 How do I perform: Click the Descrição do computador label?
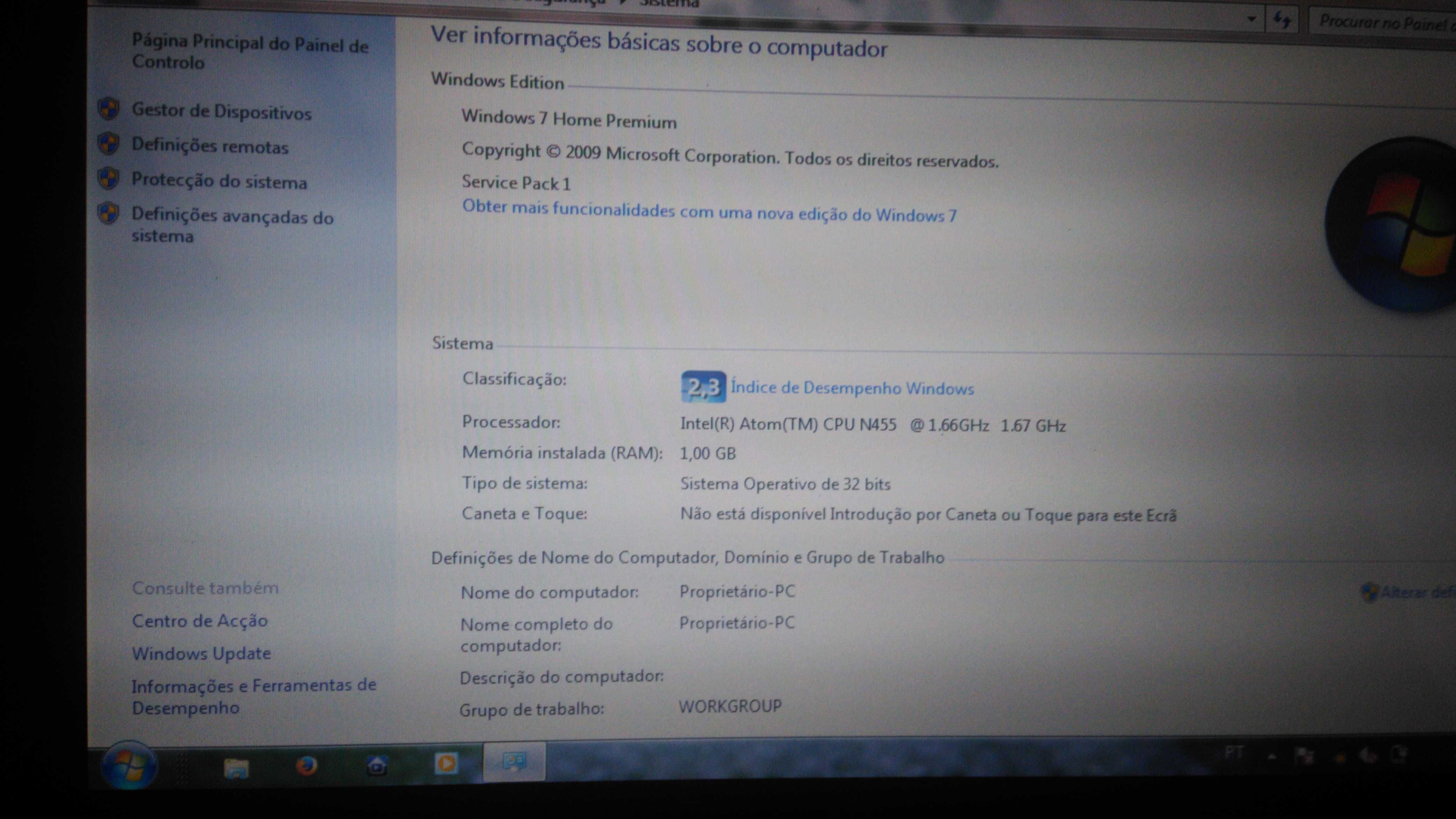[562, 677]
